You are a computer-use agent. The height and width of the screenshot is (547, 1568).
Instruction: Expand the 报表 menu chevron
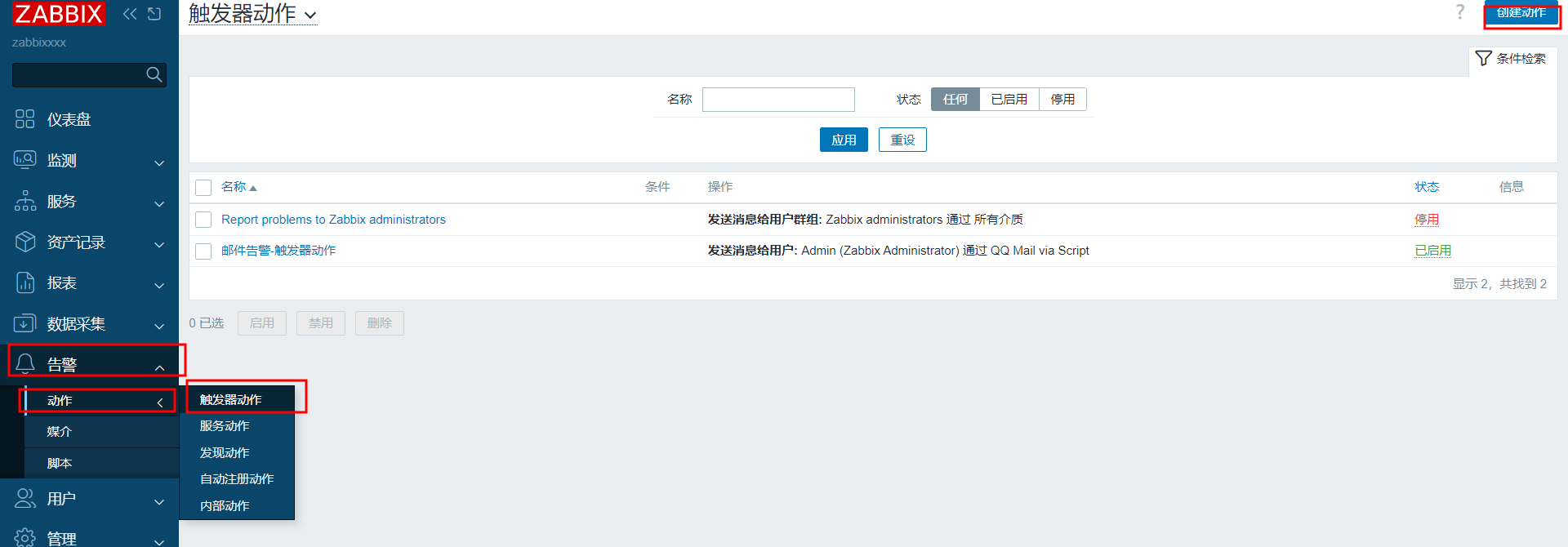tap(159, 285)
